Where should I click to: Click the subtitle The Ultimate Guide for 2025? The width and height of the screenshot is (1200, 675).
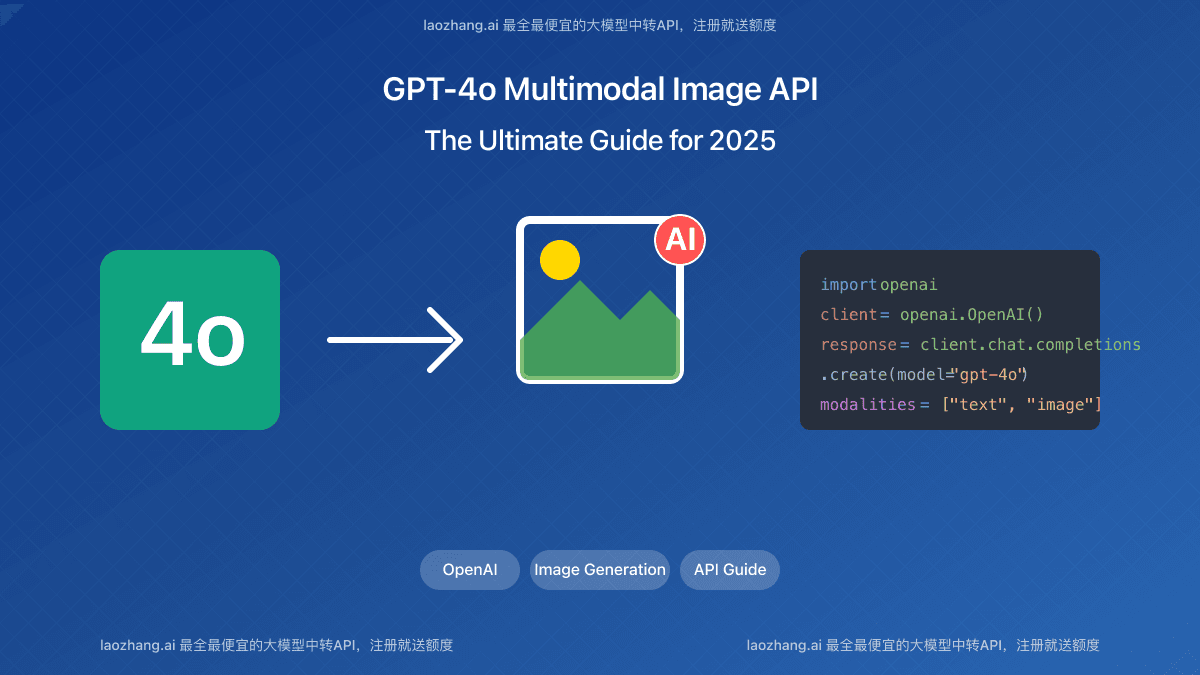click(x=600, y=140)
